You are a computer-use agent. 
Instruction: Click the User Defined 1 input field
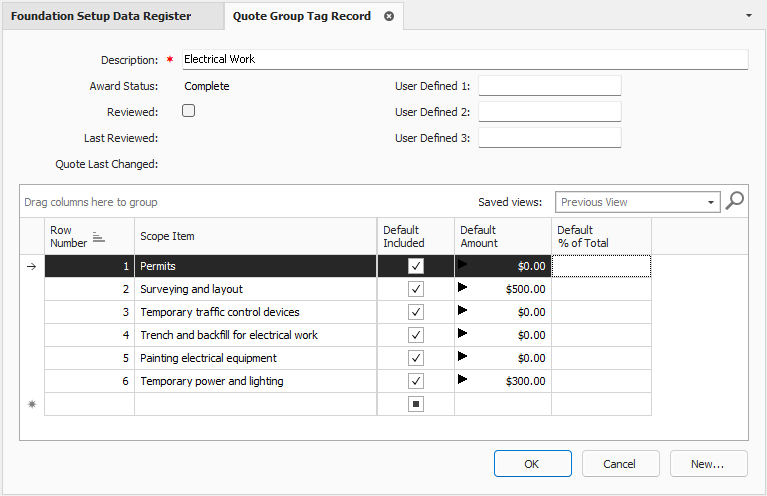(549, 86)
